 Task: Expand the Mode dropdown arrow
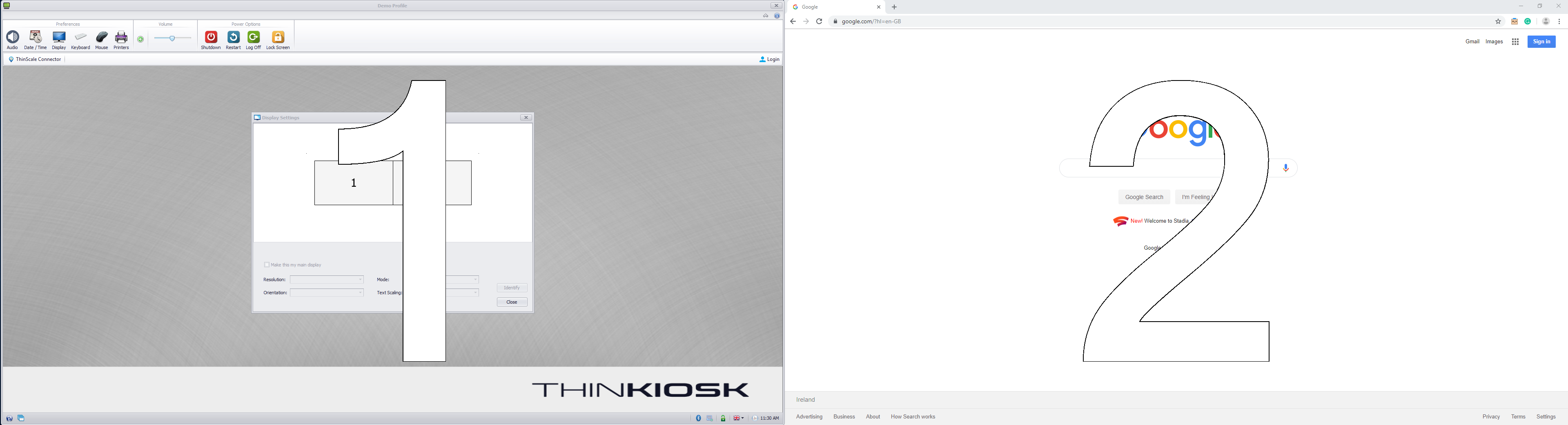point(475,280)
